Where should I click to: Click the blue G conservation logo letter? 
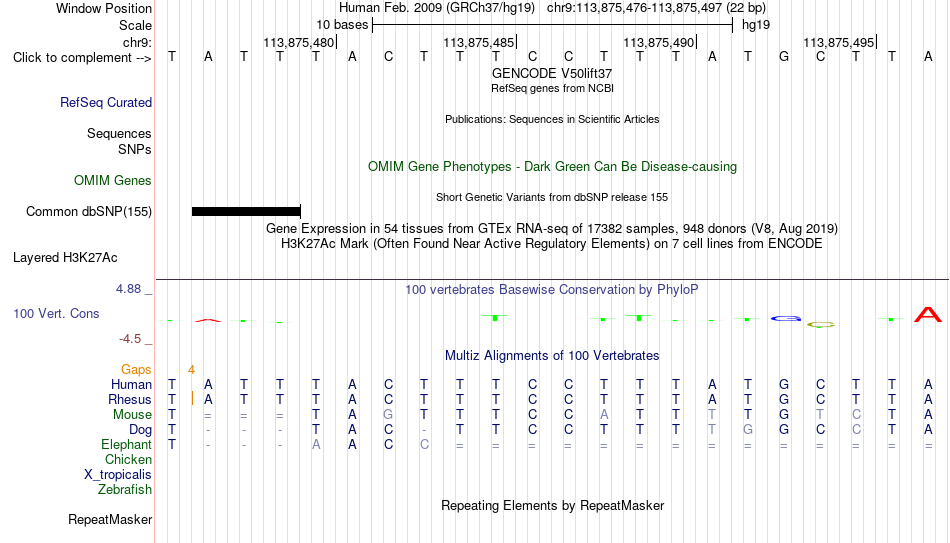(786, 318)
